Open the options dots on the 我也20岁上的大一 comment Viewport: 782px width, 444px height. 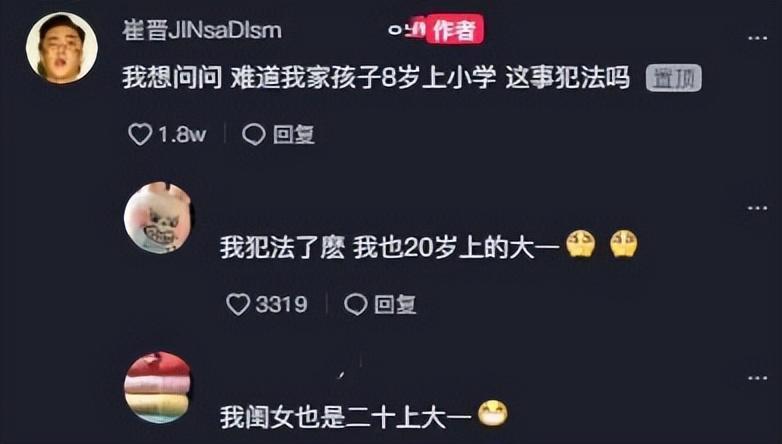757,208
